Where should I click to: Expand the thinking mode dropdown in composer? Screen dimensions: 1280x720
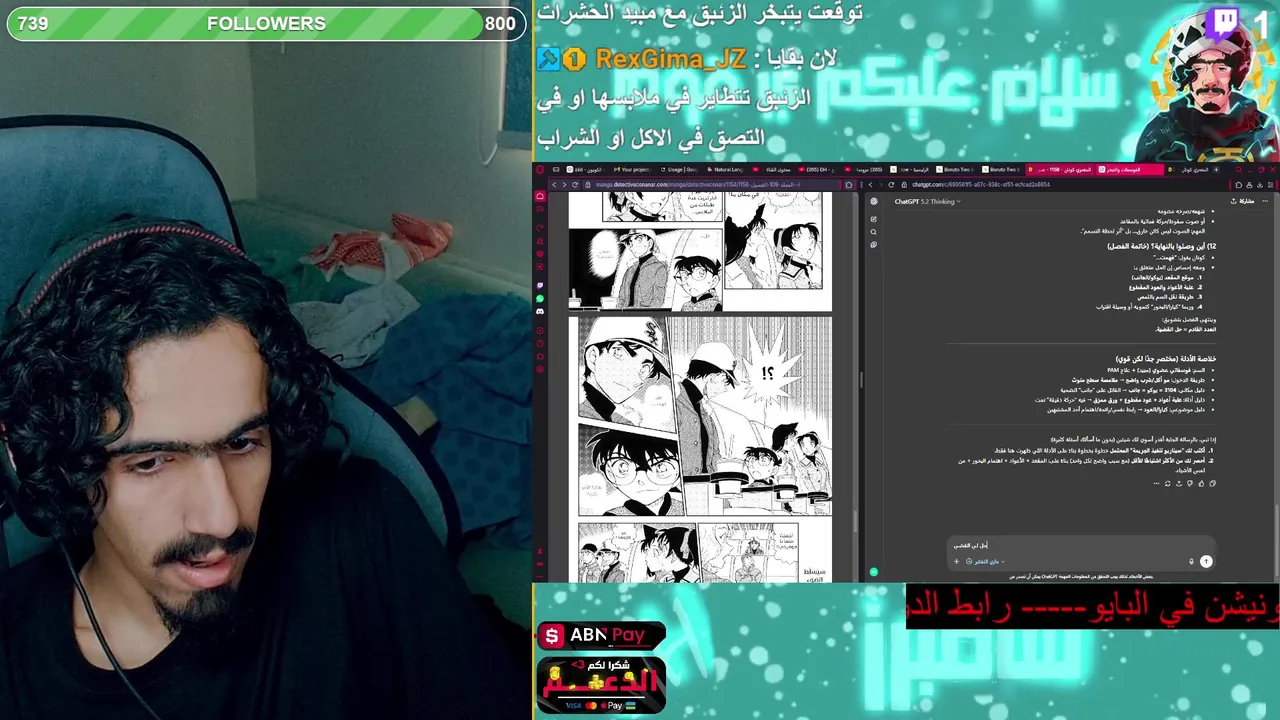click(986, 561)
